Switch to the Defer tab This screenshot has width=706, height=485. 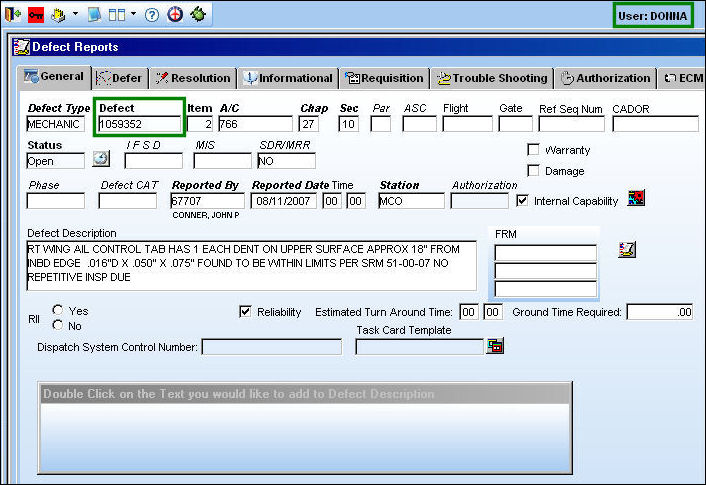tap(119, 78)
